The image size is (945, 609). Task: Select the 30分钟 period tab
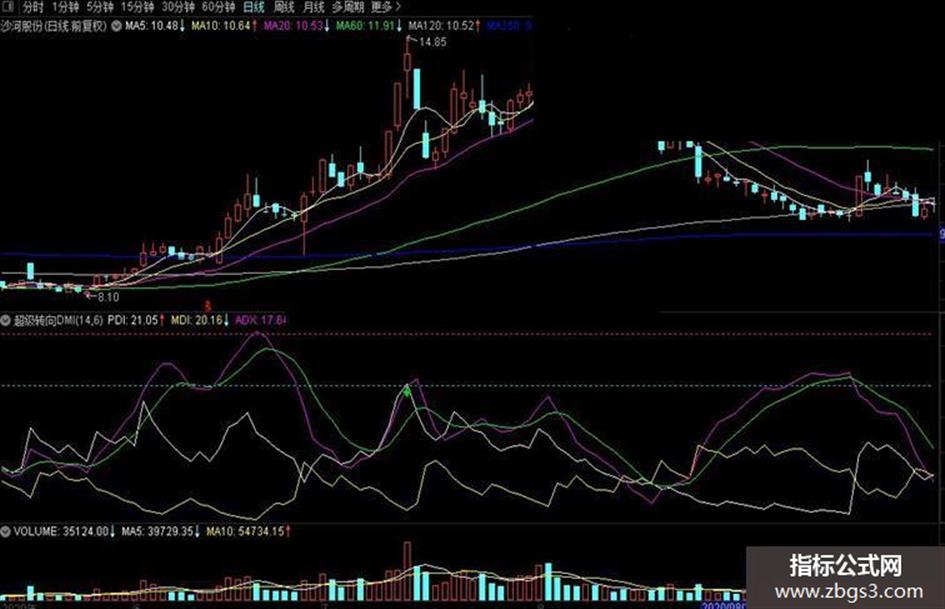point(178,7)
